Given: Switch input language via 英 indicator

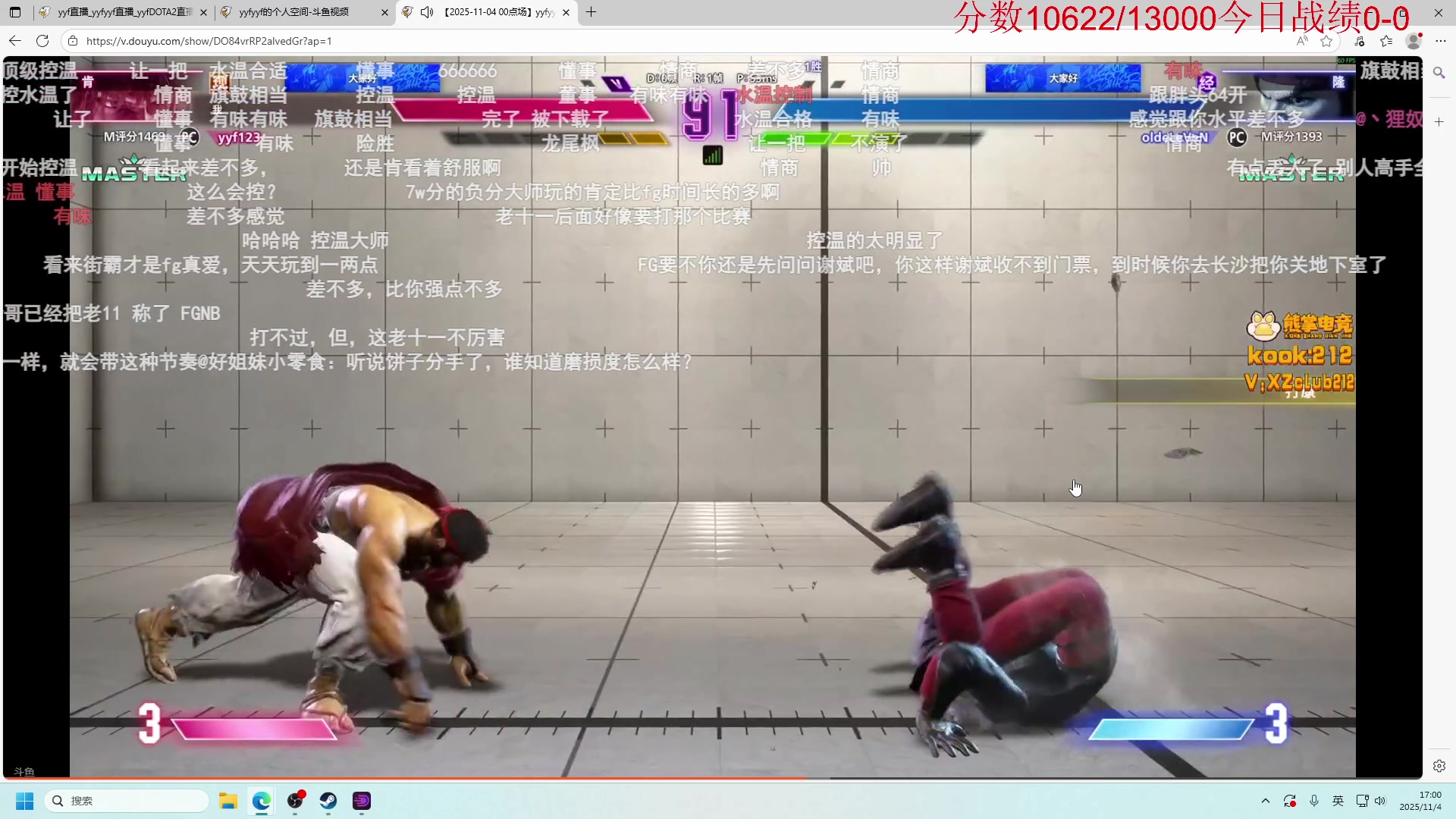Looking at the screenshot, I should 1338,801.
